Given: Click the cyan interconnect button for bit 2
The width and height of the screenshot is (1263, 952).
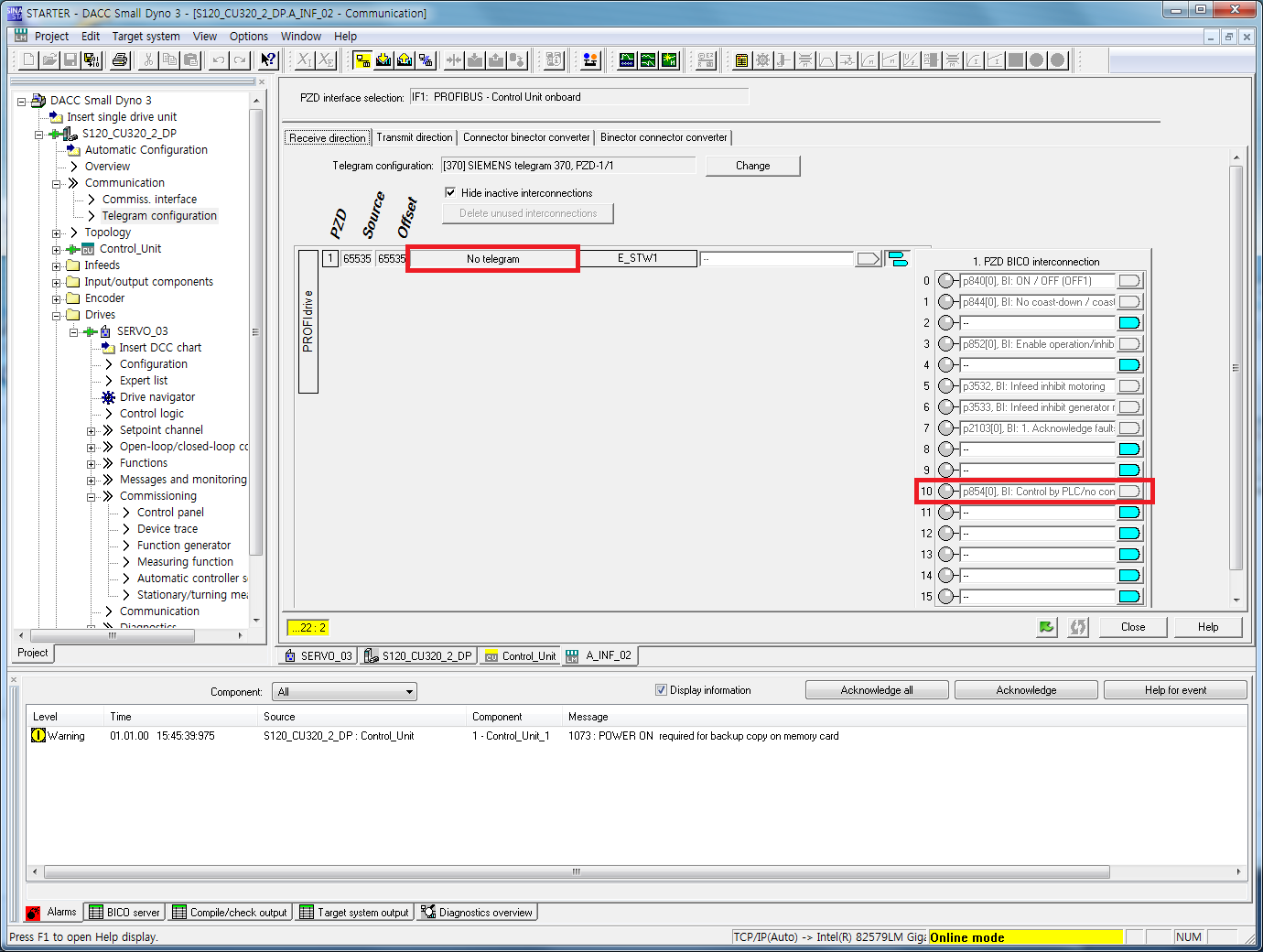Looking at the screenshot, I should 1129,323.
